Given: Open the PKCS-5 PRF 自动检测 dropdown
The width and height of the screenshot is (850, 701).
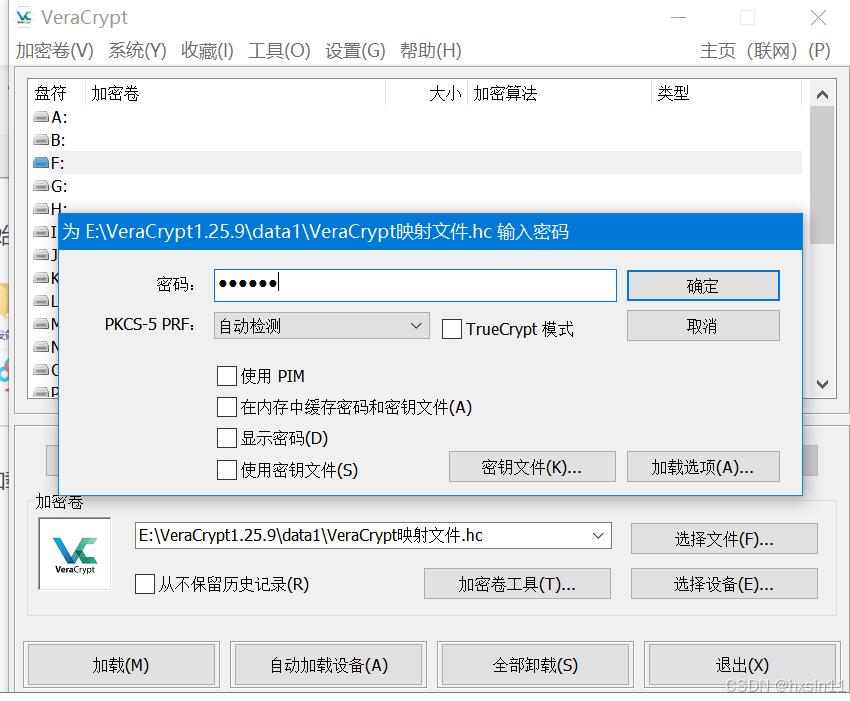Looking at the screenshot, I should (322, 326).
